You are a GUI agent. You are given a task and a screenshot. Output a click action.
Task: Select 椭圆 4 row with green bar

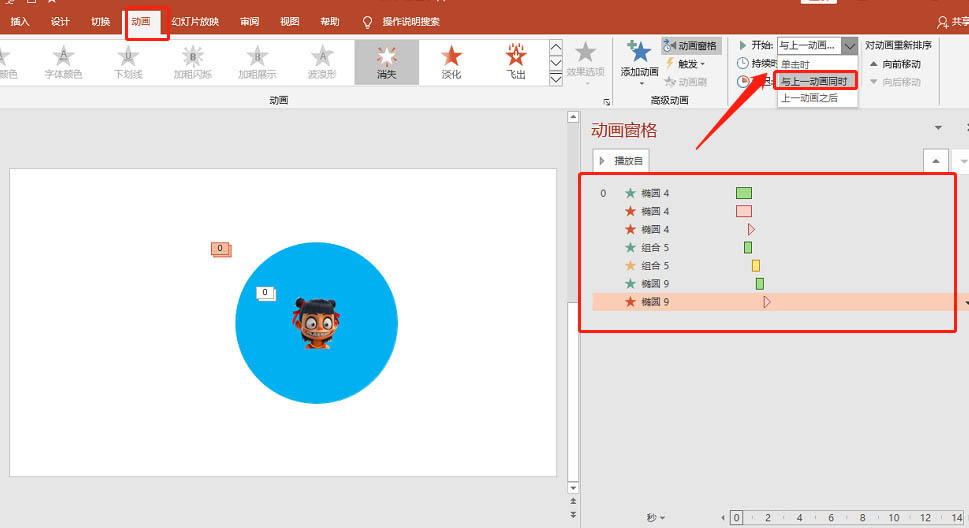(779, 193)
